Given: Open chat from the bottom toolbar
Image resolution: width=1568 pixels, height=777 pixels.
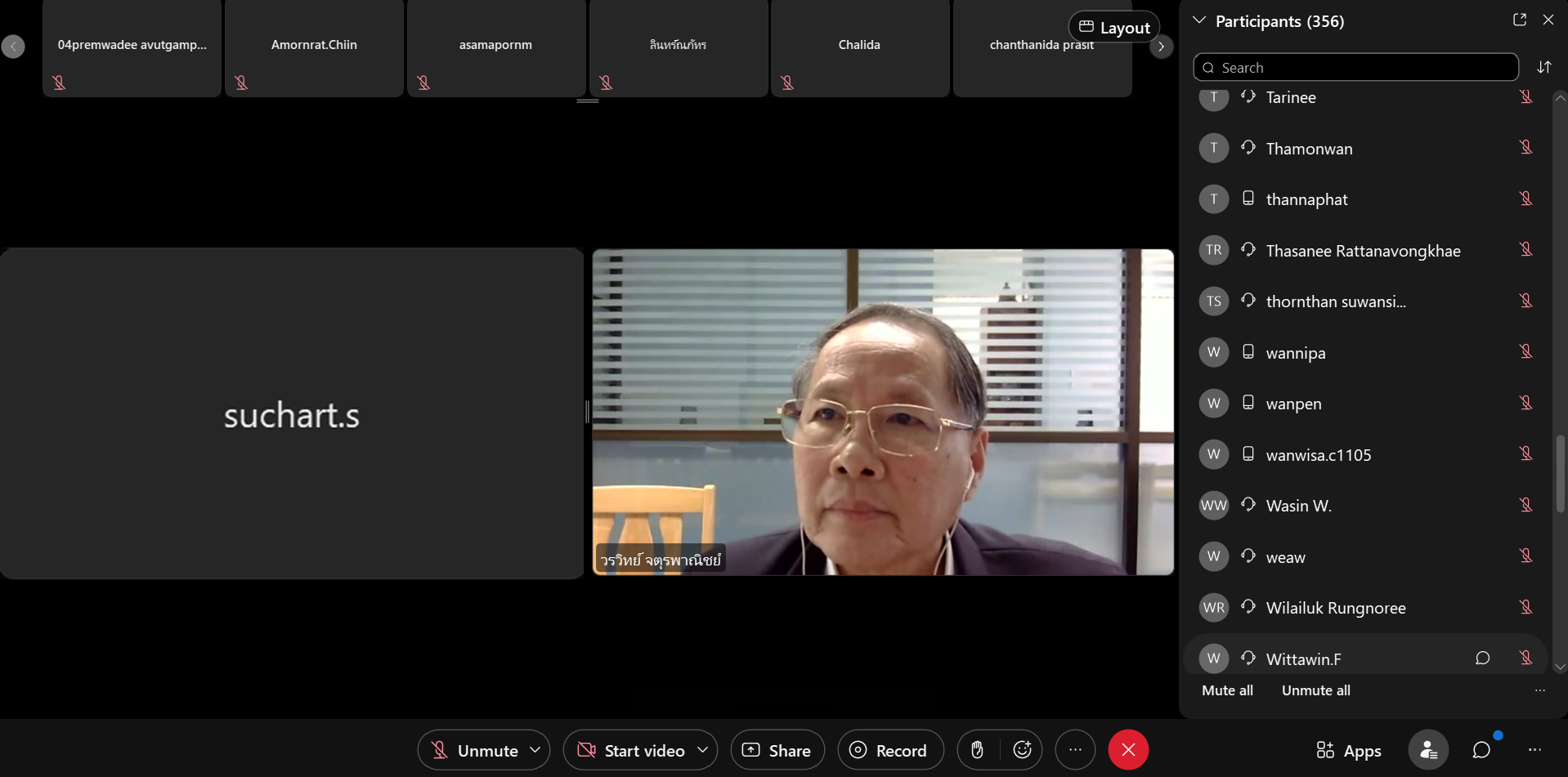Looking at the screenshot, I should point(1481,750).
